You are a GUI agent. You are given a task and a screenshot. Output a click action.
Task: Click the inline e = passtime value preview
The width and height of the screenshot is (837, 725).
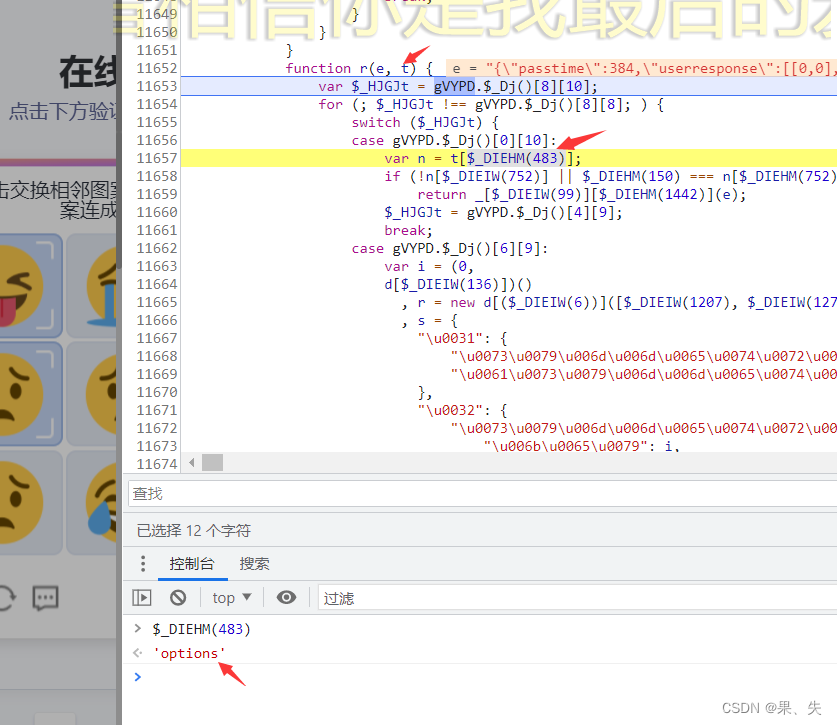click(x=642, y=68)
